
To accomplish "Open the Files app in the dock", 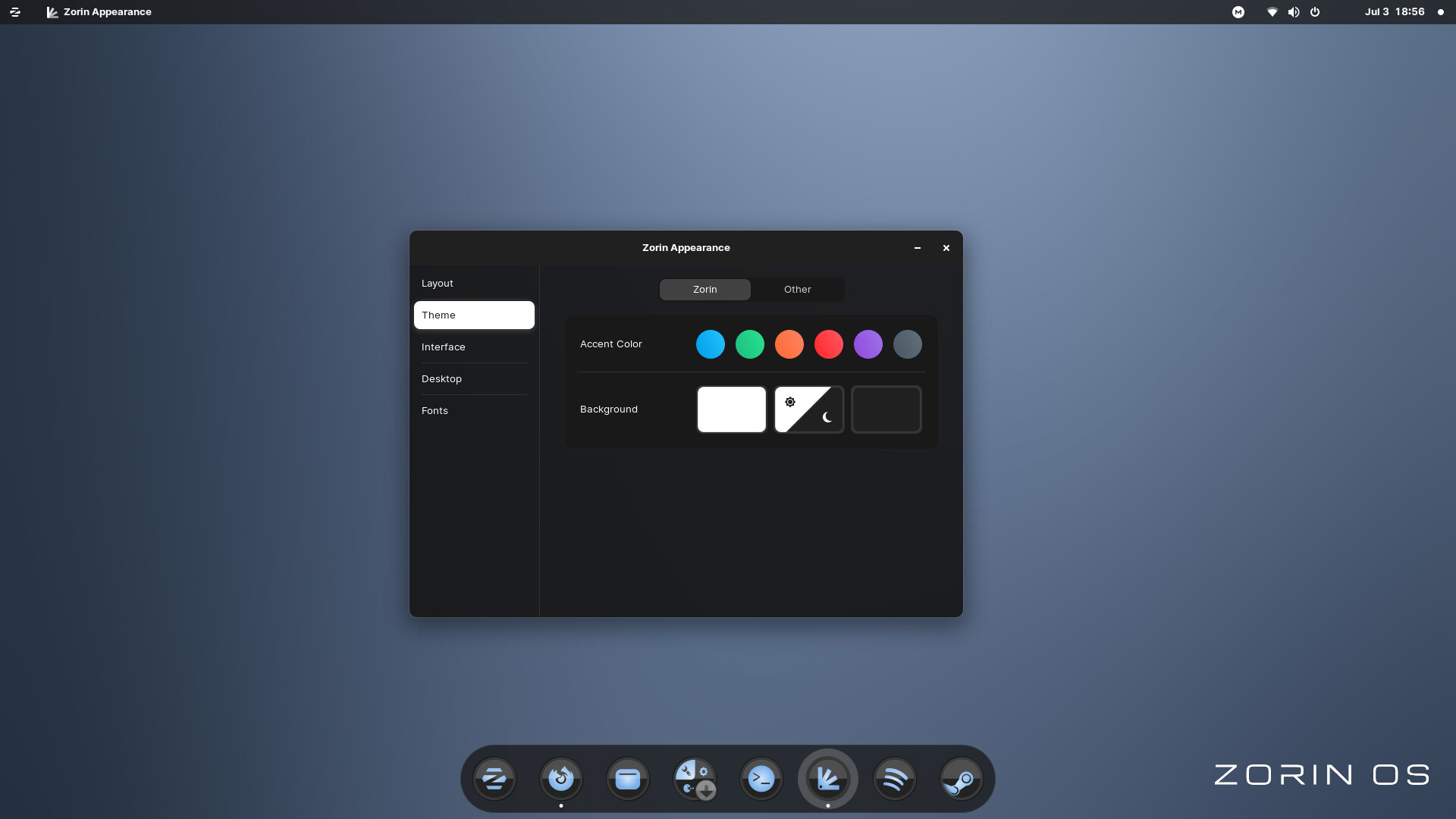I will (x=628, y=779).
